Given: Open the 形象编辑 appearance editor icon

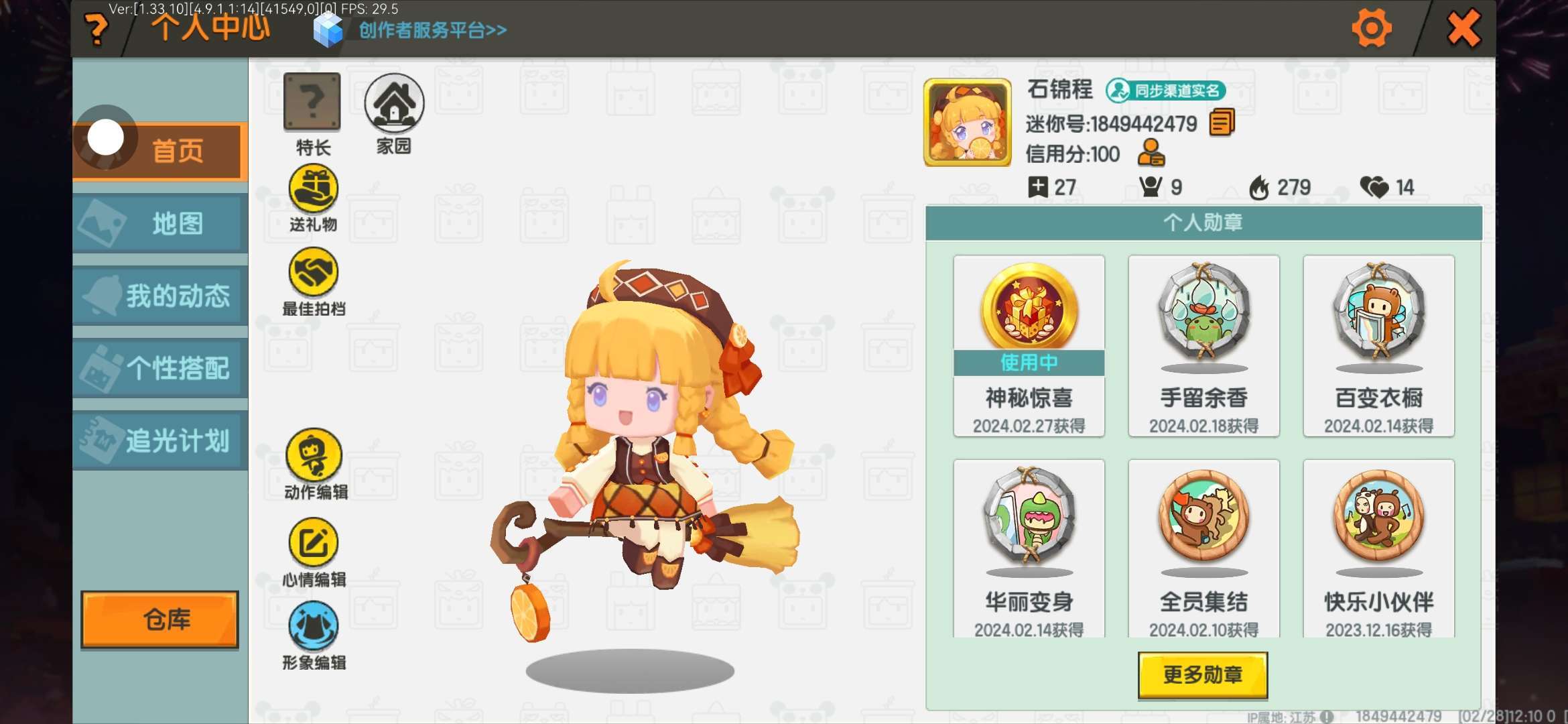Looking at the screenshot, I should pyautogui.click(x=313, y=626).
